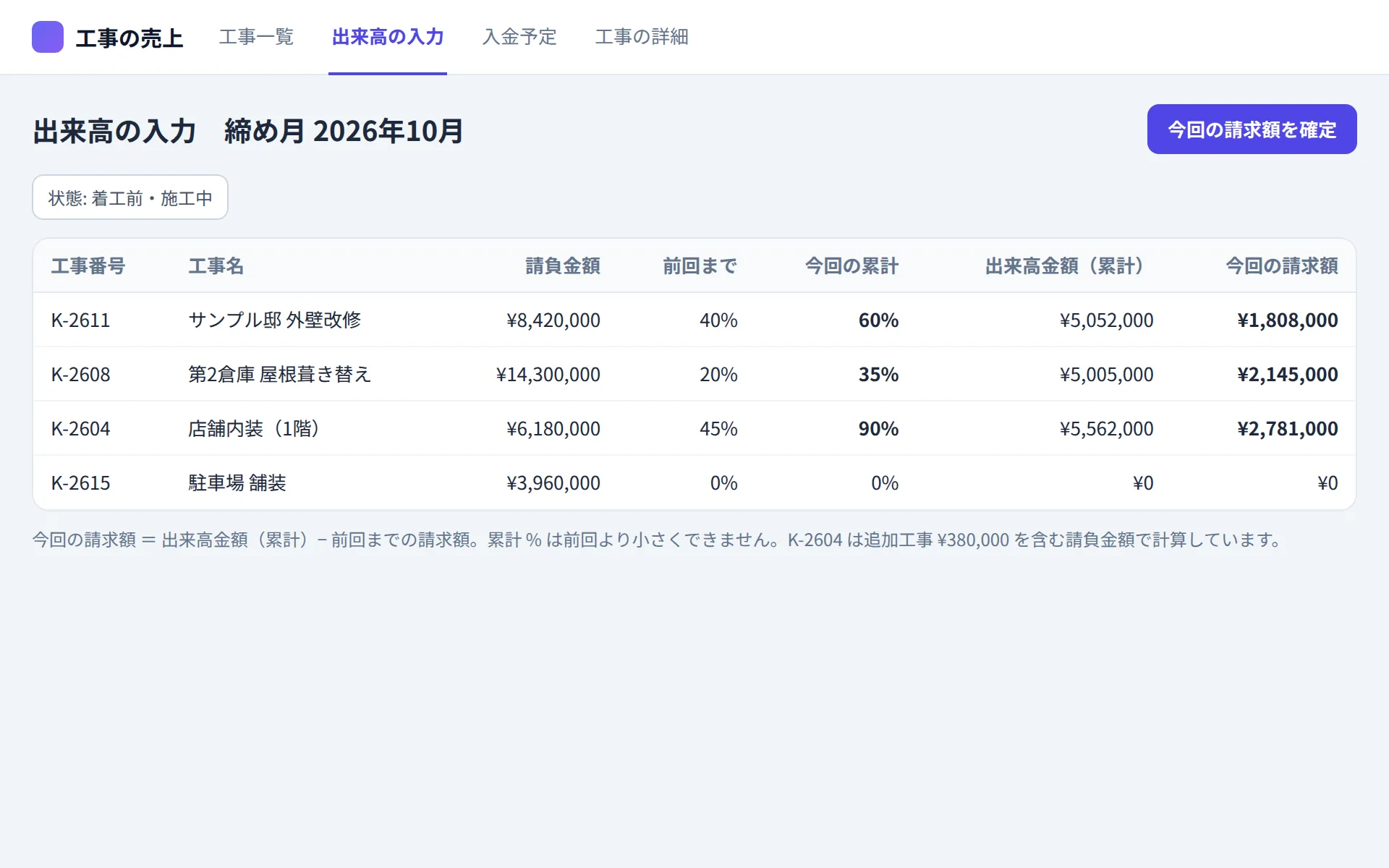The image size is (1389, 868).
Task: Select the 出来高の入力 tab
Action: tap(388, 37)
